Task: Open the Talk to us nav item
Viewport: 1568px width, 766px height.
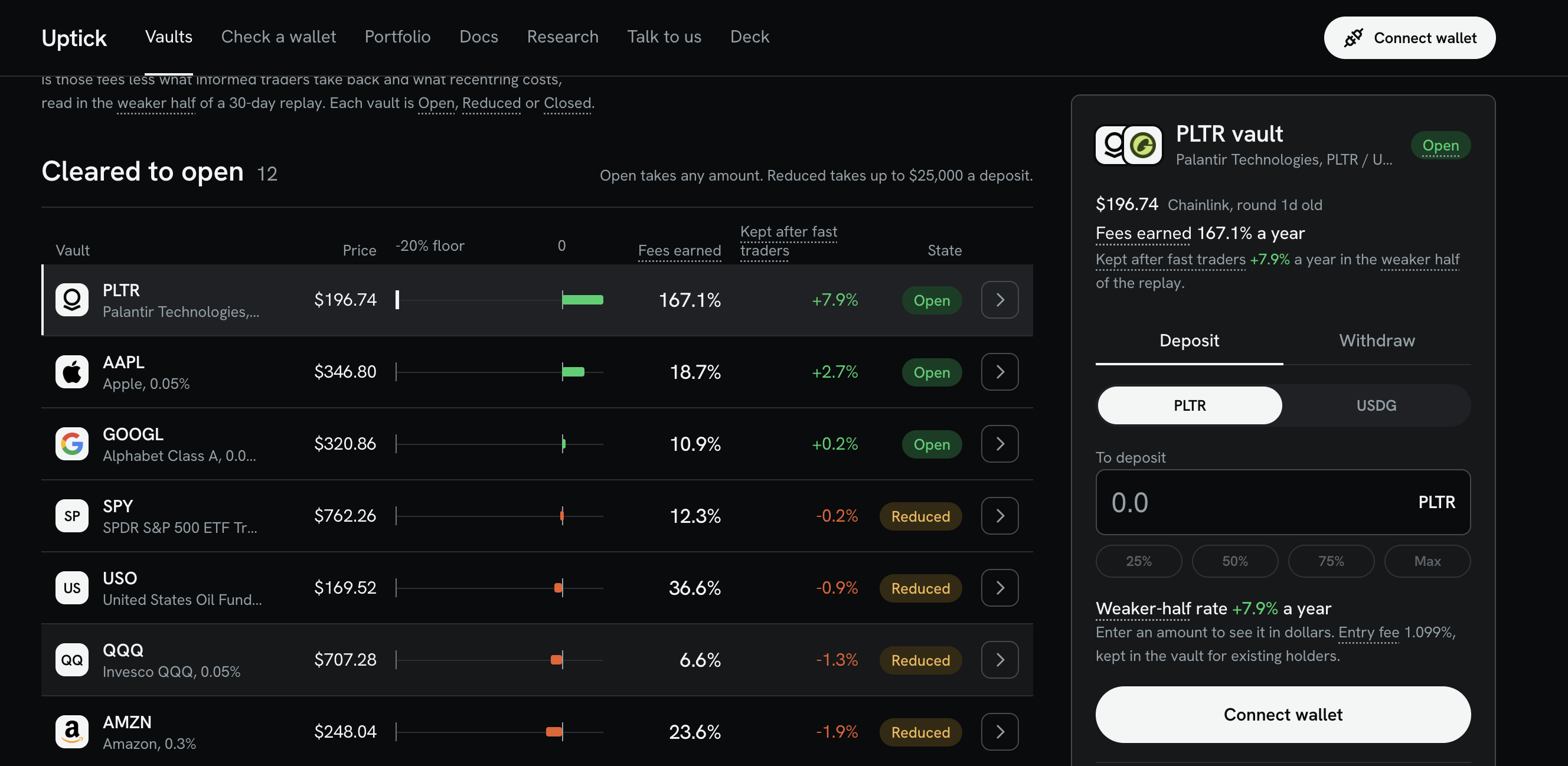Action: [x=664, y=37]
